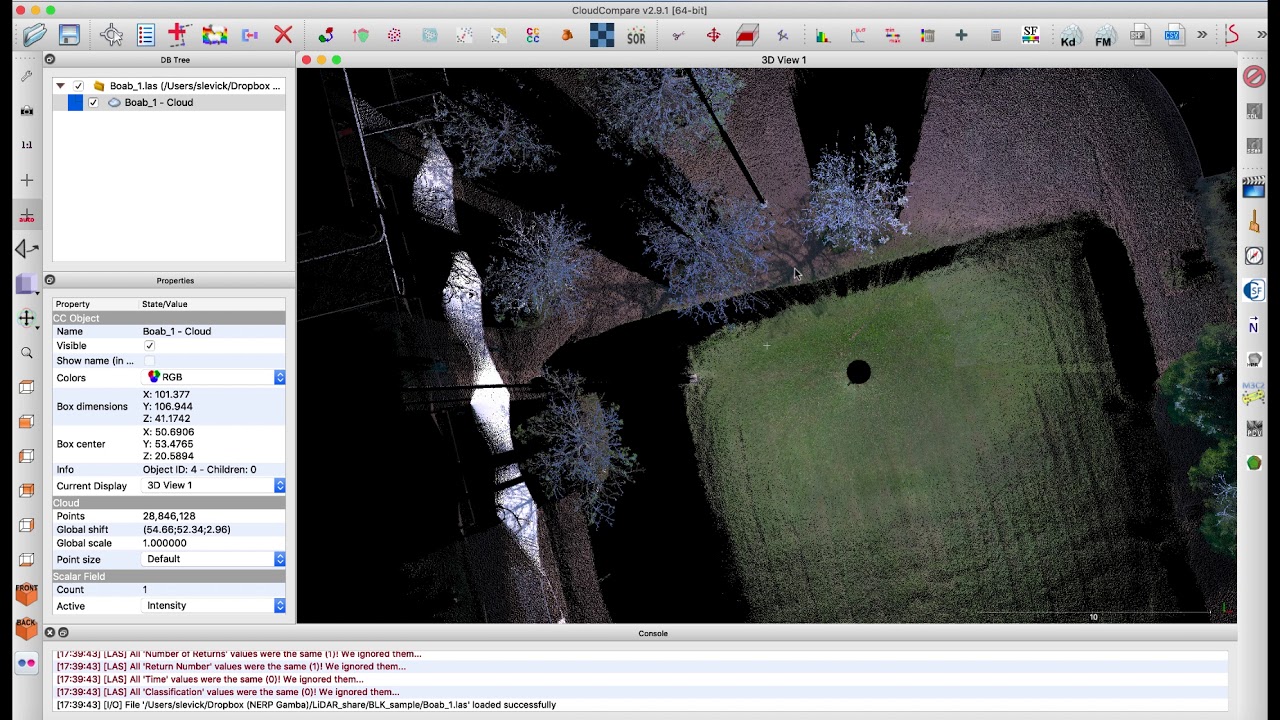Open Active scalar field Intensity dropdown
The height and width of the screenshot is (720, 1280).
pos(214,605)
